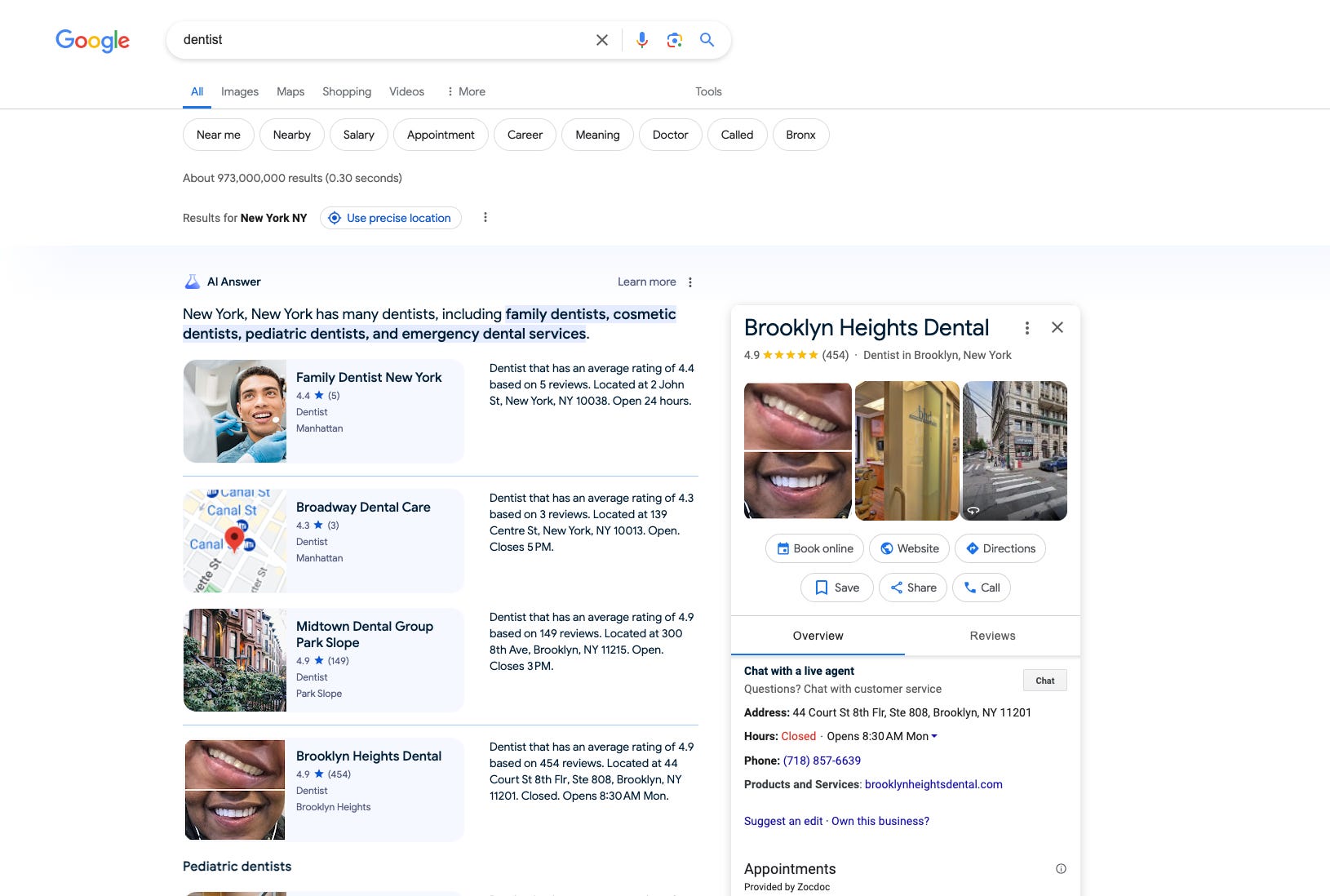Select the Bronx suggestion chip
The image size is (1330, 896).
click(x=800, y=135)
